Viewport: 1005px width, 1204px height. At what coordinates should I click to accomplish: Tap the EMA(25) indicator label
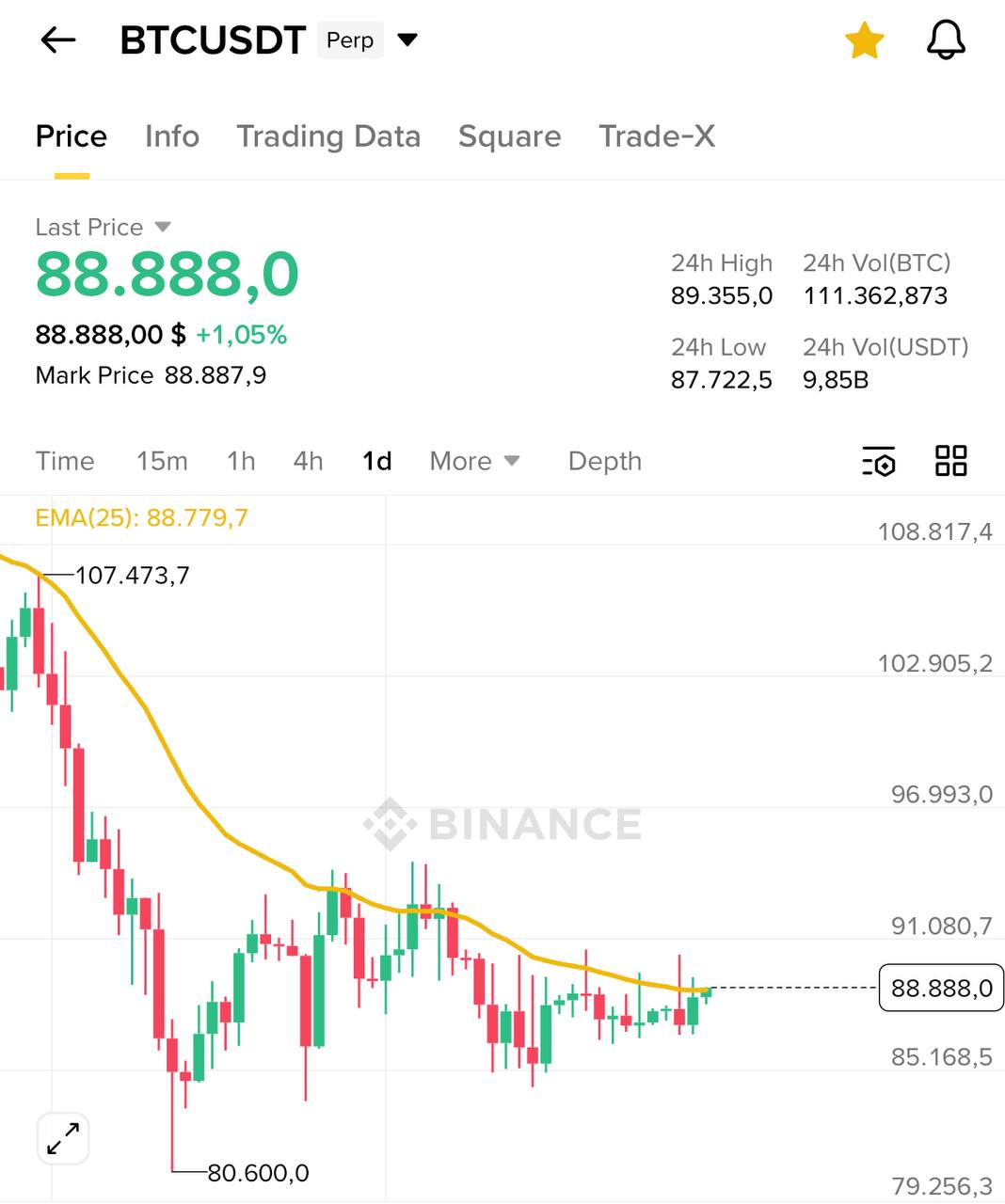[139, 516]
